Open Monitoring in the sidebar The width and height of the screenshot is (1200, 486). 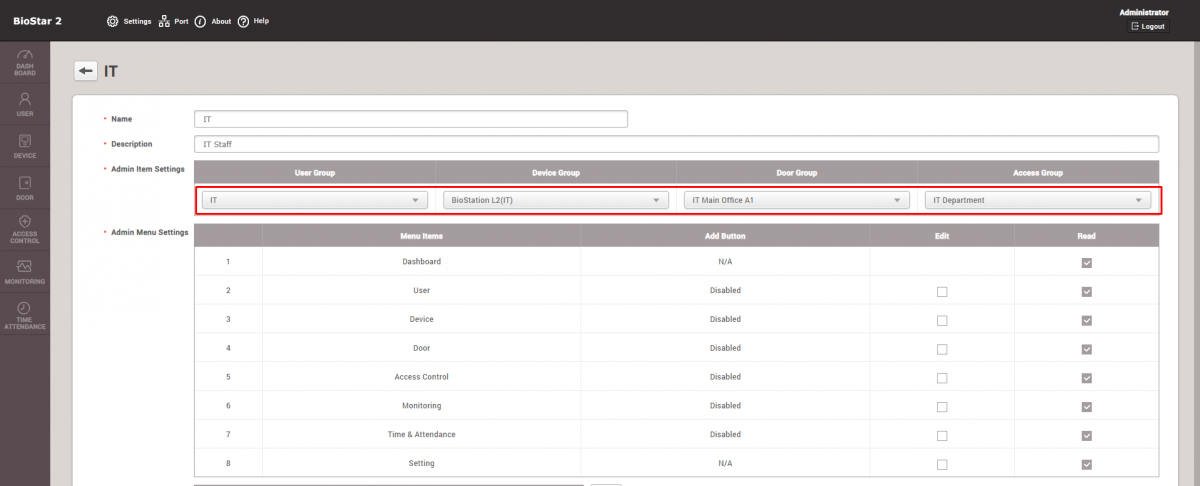pos(25,271)
